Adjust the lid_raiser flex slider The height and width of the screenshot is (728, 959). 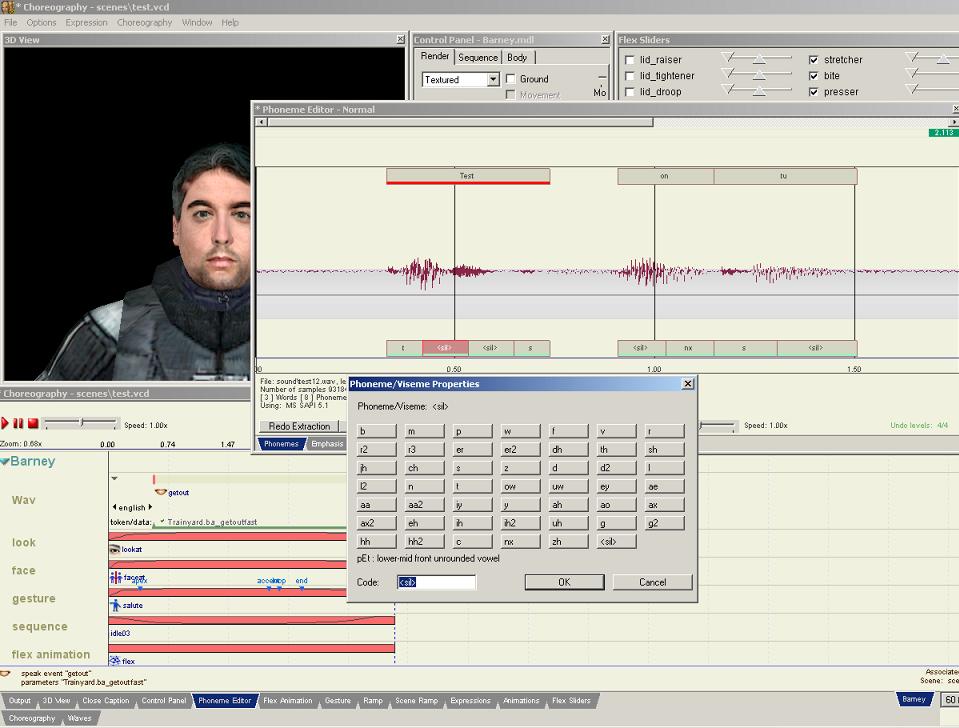(757, 59)
